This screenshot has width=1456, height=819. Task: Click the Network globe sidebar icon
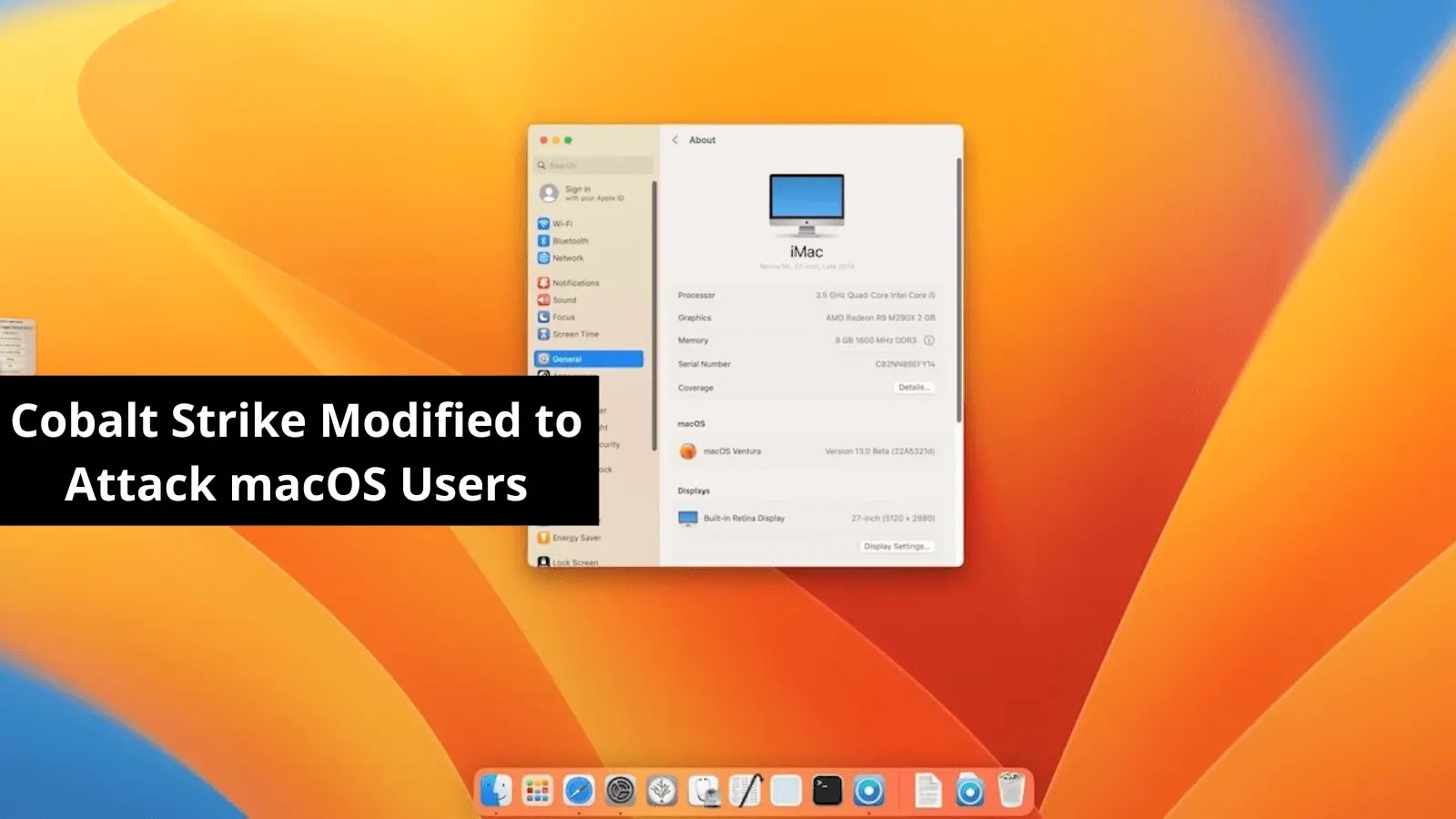(543, 258)
